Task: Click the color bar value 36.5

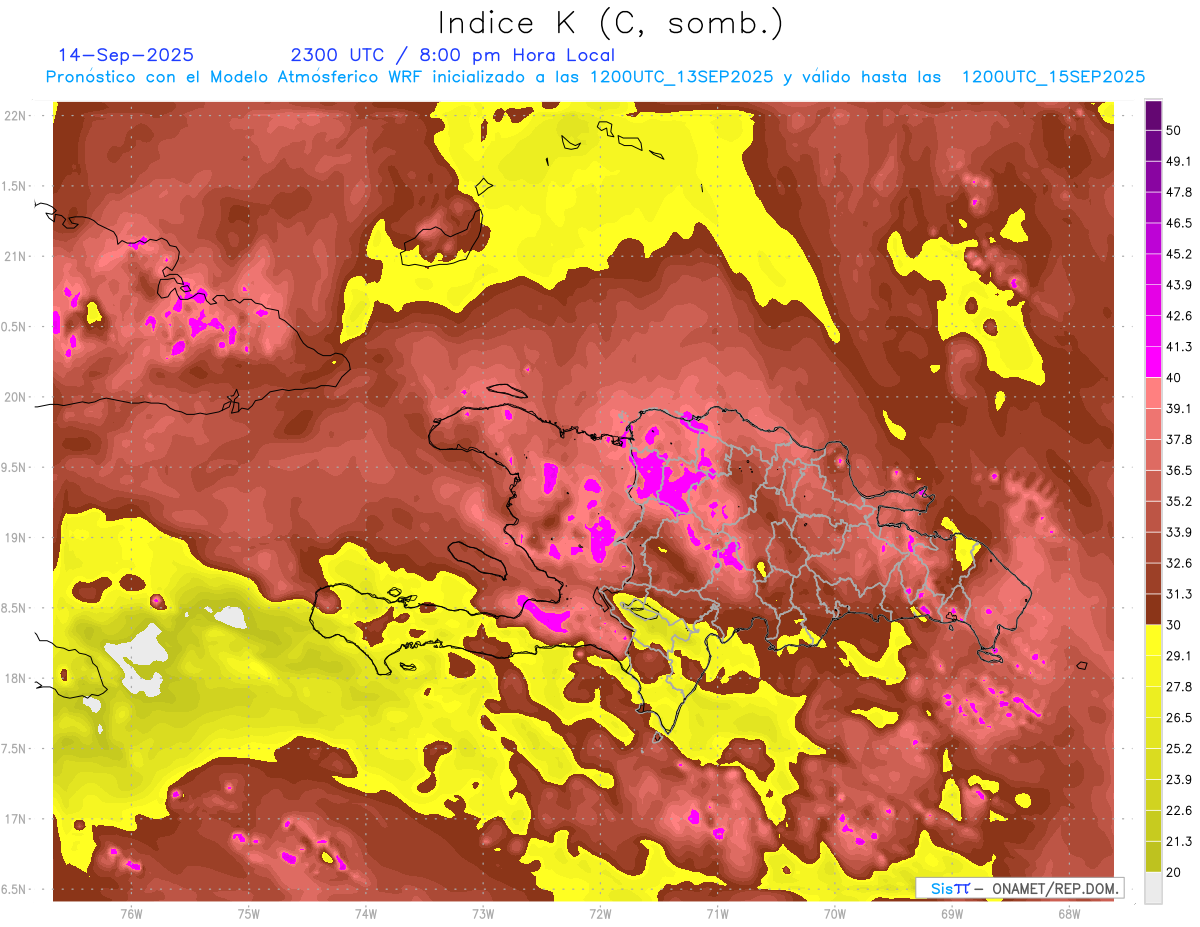Action: (1178, 470)
